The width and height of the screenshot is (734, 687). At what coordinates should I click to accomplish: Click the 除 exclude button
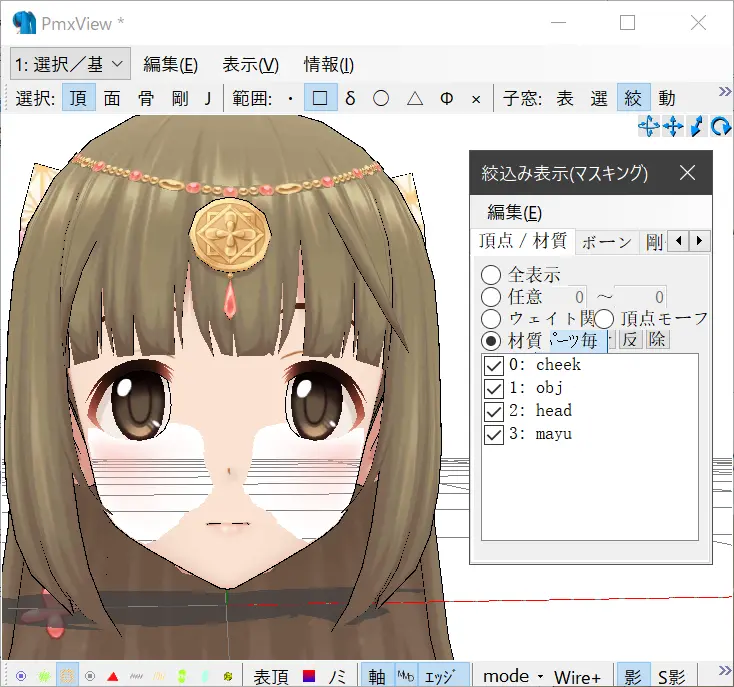pyautogui.click(x=657, y=340)
